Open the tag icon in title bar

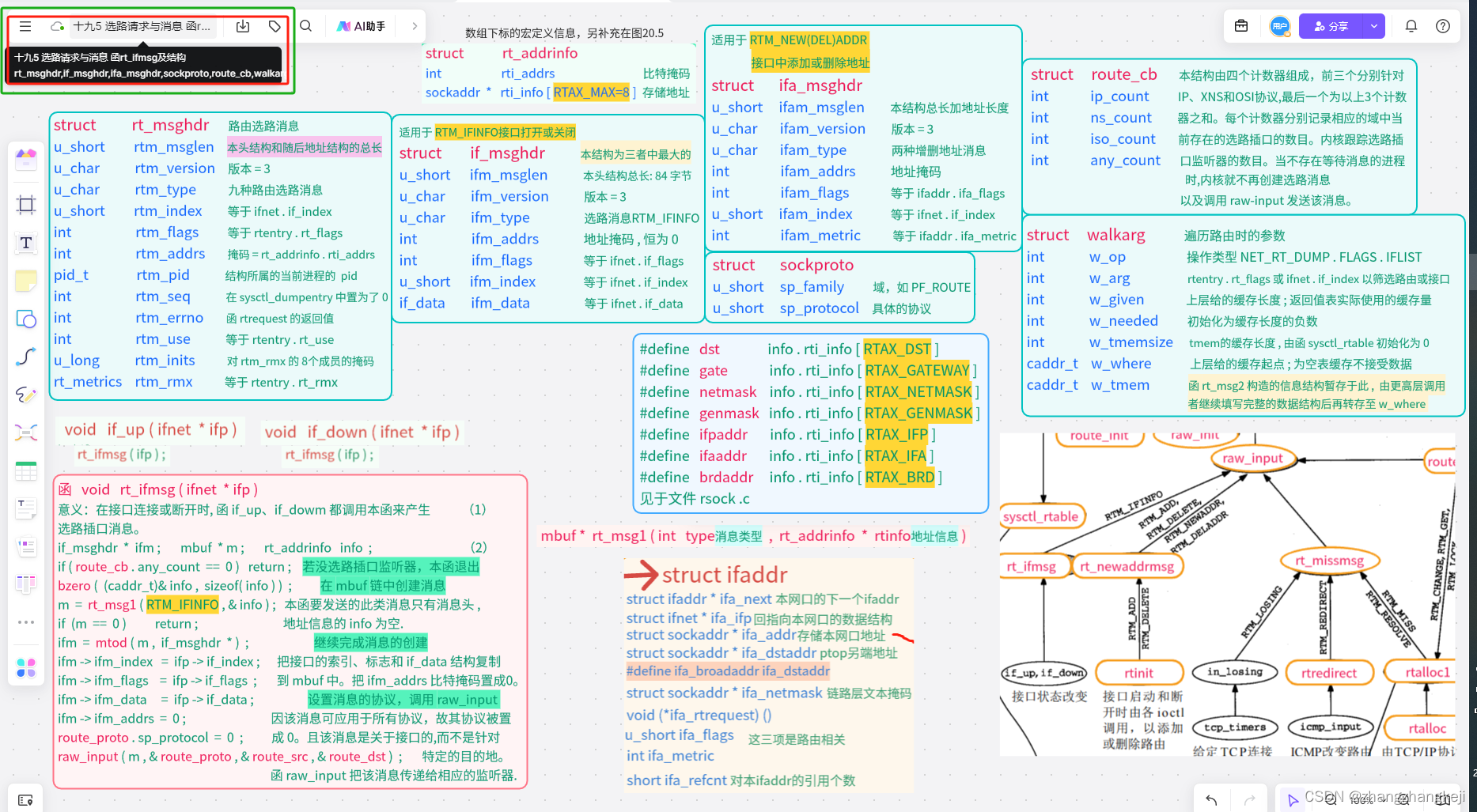pos(275,26)
